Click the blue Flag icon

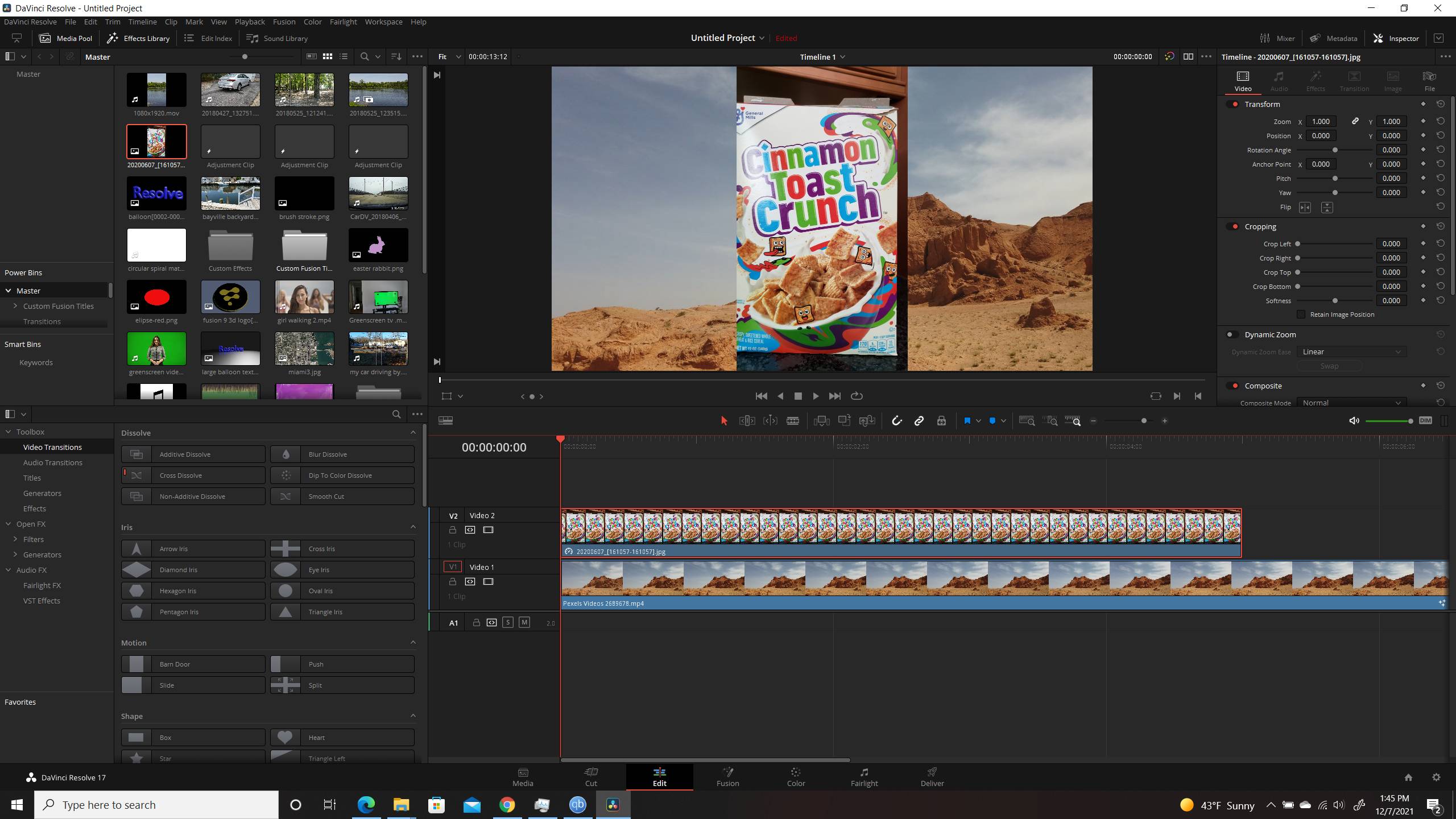[x=967, y=421]
